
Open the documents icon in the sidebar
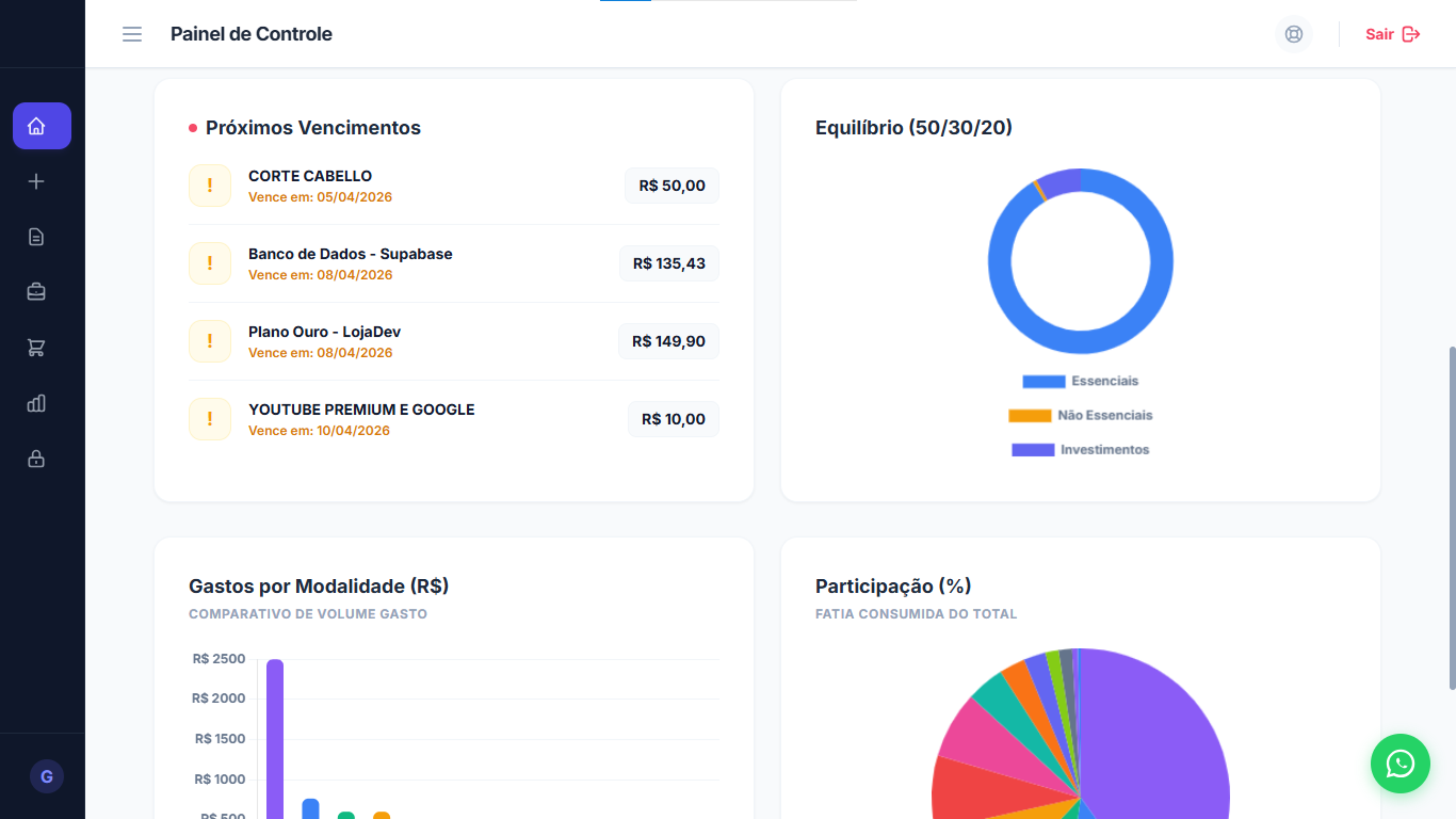(x=36, y=237)
